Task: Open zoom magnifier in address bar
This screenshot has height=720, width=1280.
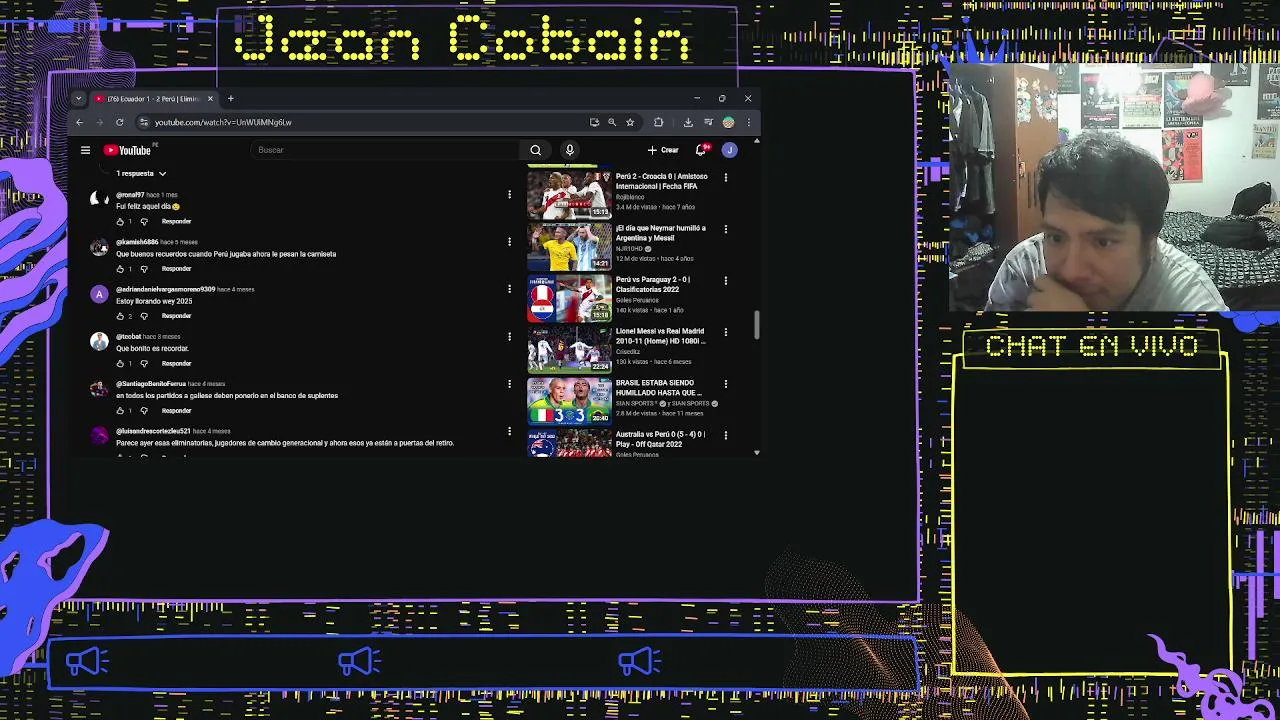Action: [x=612, y=122]
